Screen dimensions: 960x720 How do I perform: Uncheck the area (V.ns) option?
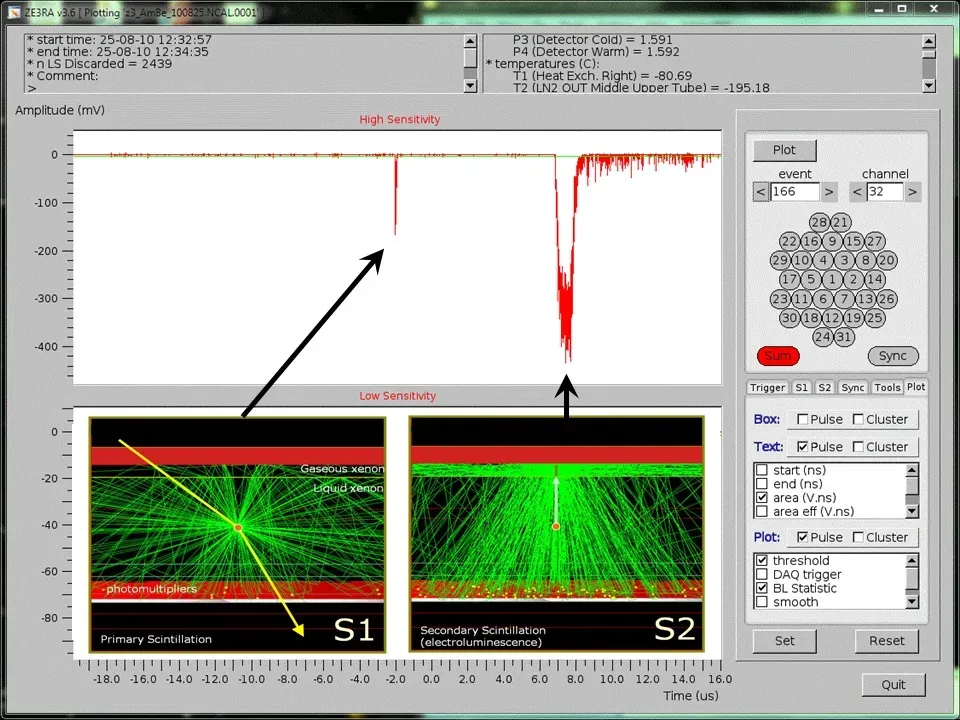pyautogui.click(x=763, y=498)
